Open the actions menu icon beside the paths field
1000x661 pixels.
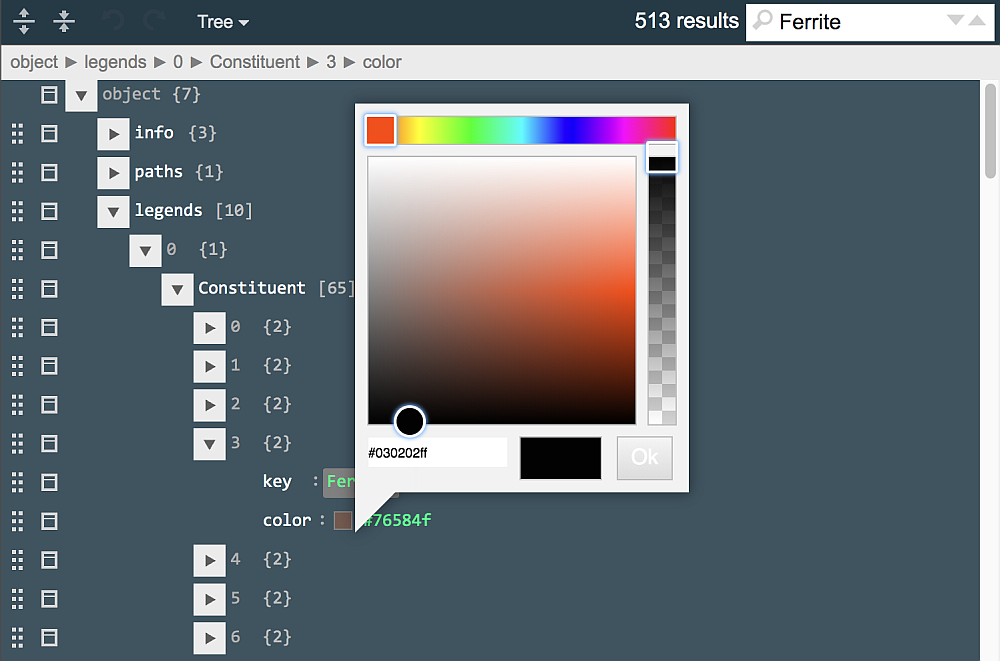point(49,172)
